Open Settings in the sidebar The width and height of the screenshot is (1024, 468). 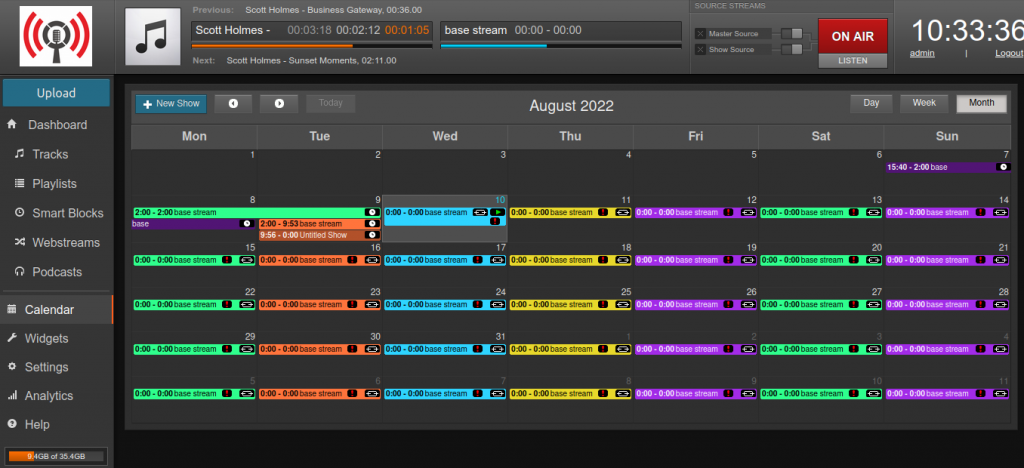click(x=56, y=367)
